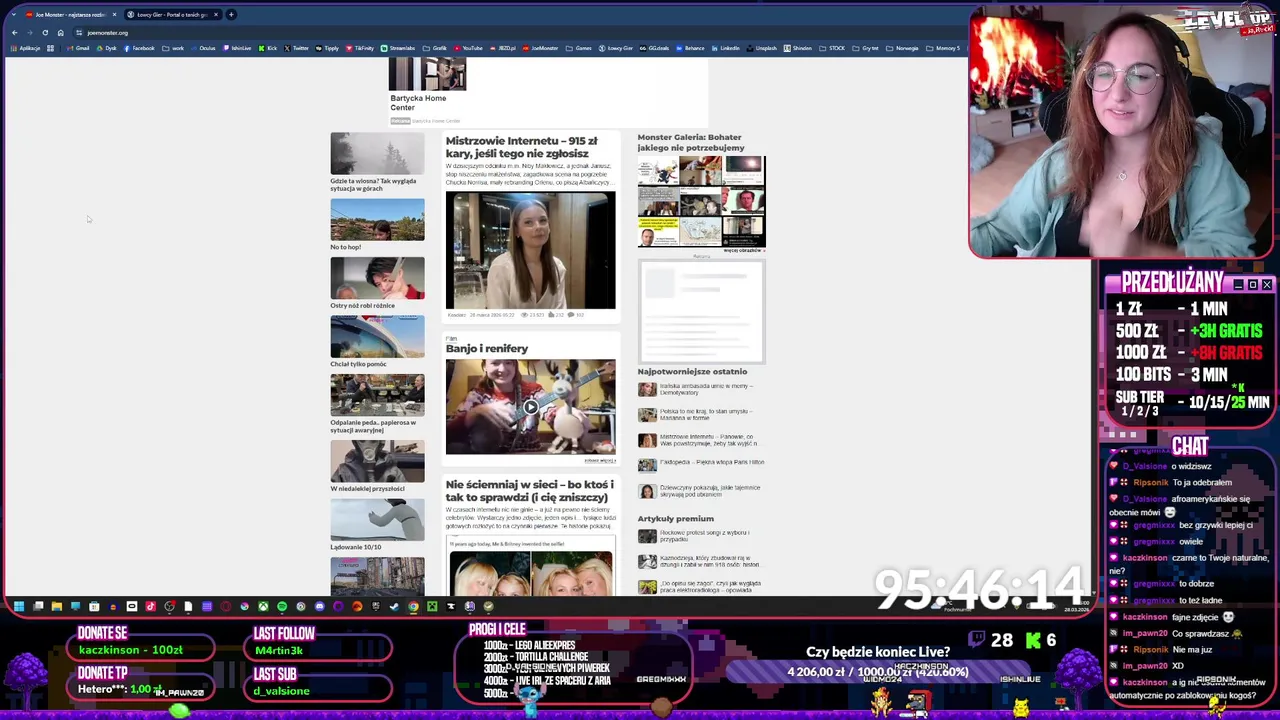Open the TikFinity bookmark

pos(360,48)
